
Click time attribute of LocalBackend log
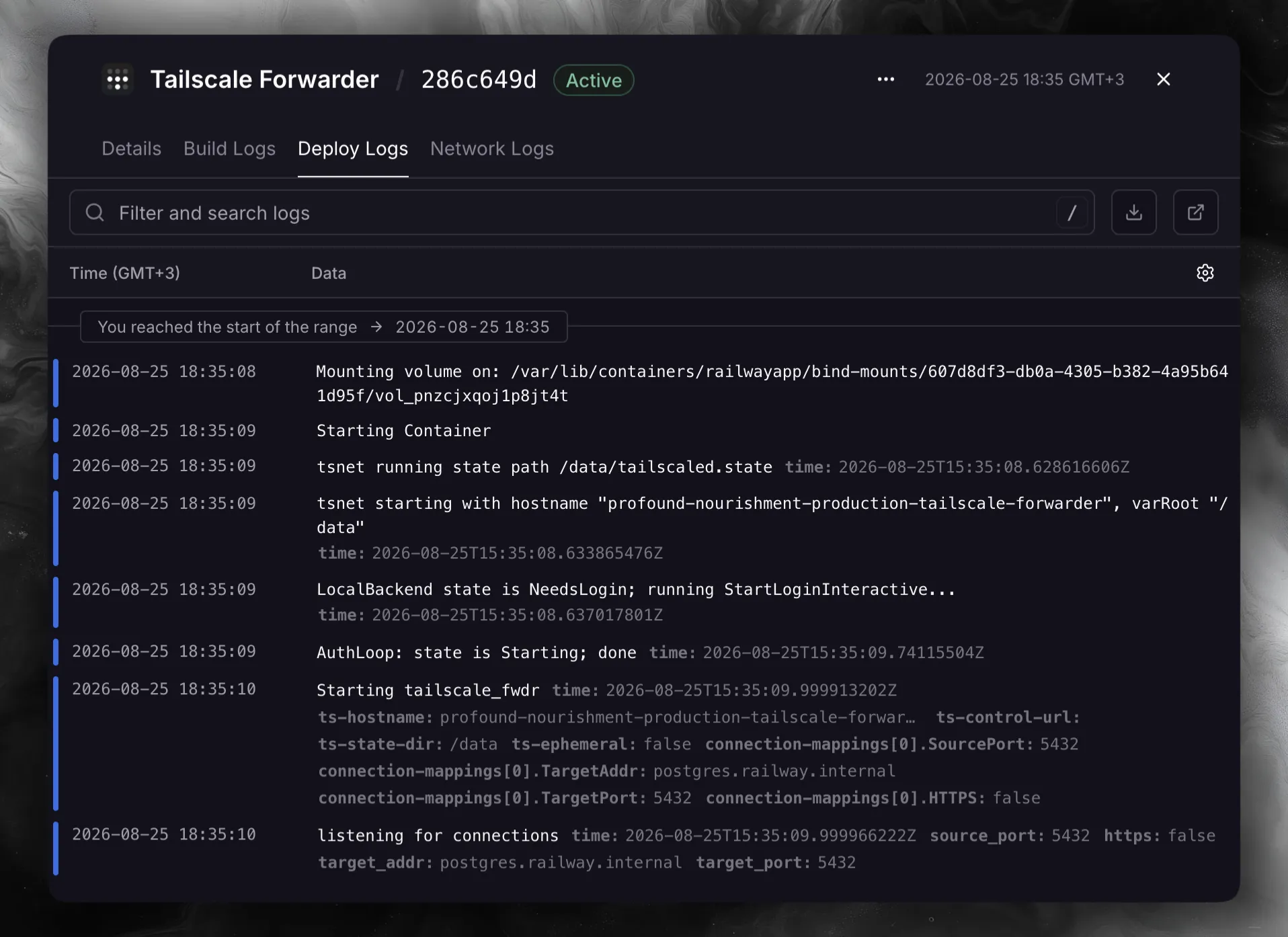tap(491, 615)
